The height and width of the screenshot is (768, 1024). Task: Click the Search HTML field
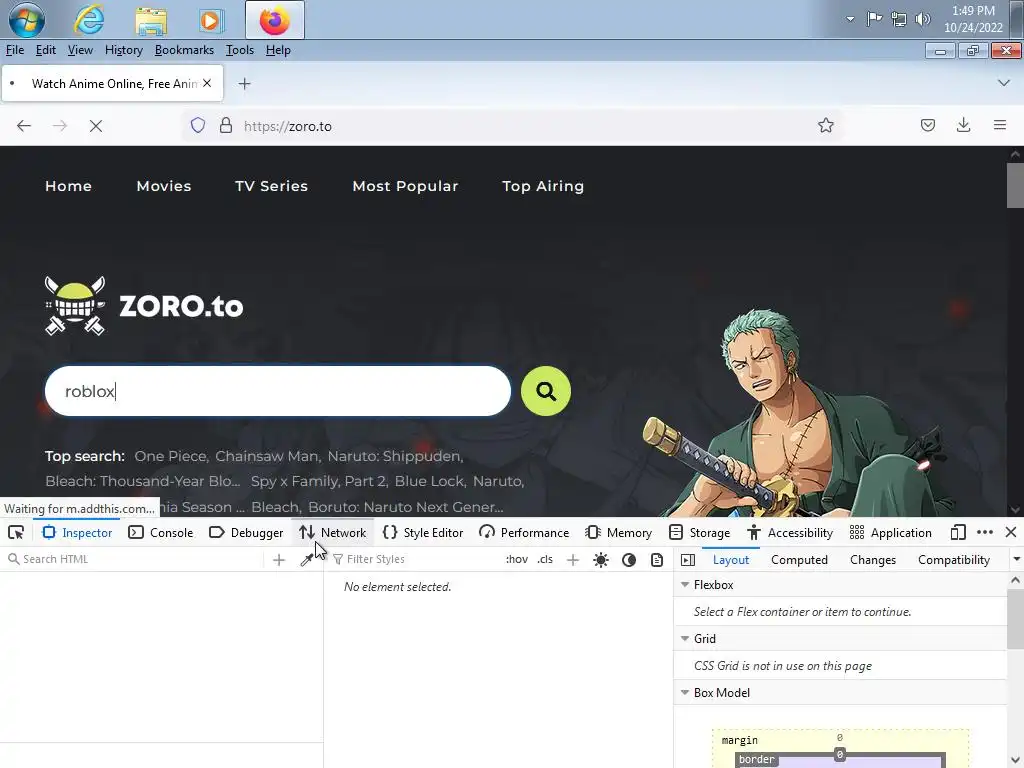click(x=134, y=559)
